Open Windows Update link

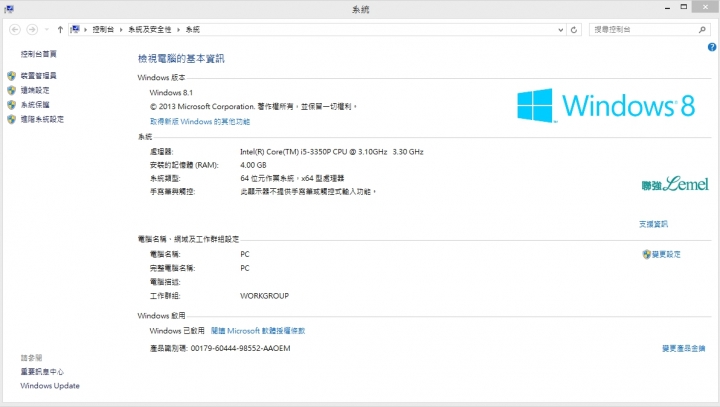pos(50,385)
